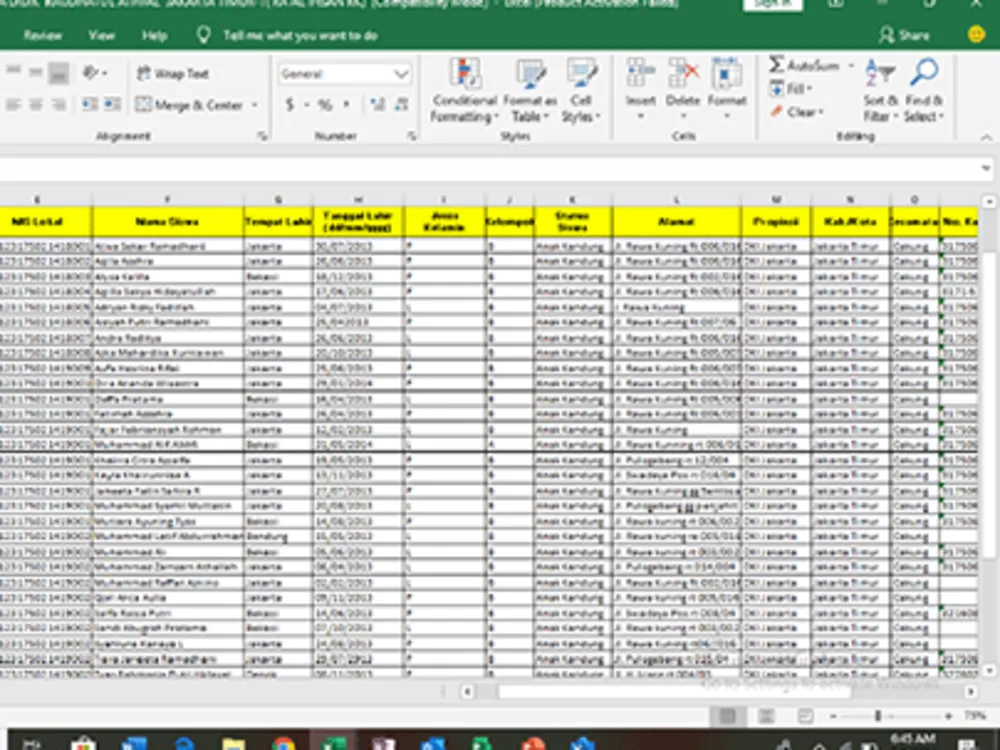Open the Help tab
Screen dimensions: 1000x750
tap(154, 35)
